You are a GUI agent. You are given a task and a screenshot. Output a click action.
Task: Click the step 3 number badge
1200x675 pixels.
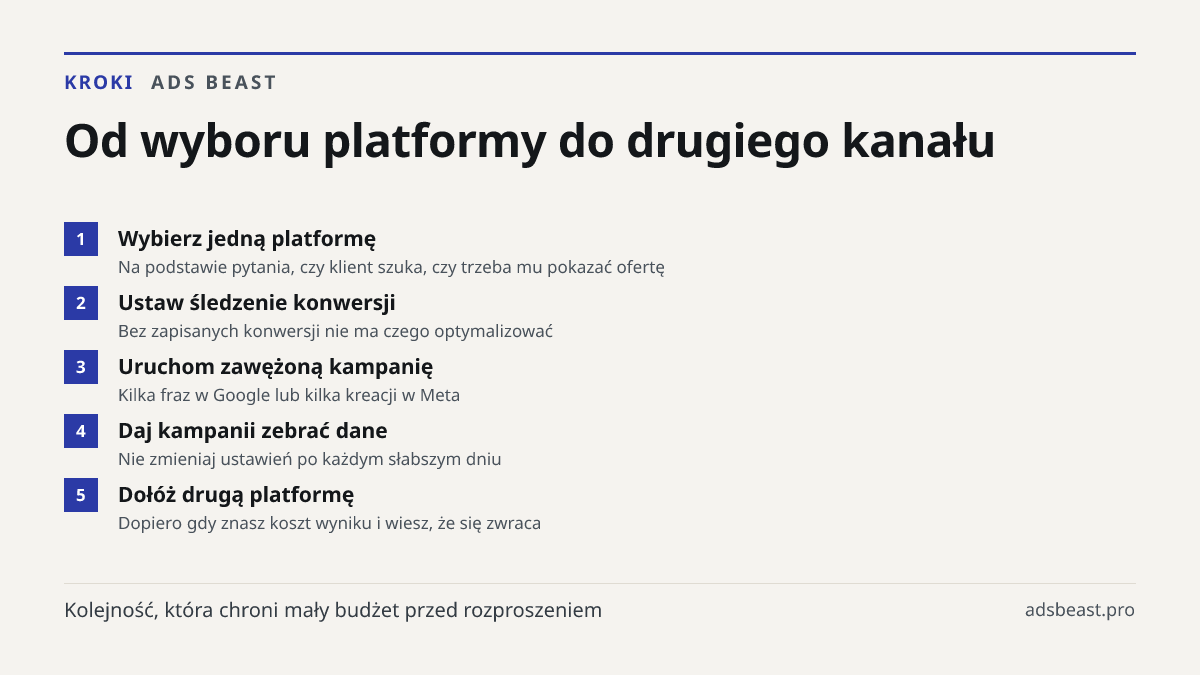click(81, 367)
